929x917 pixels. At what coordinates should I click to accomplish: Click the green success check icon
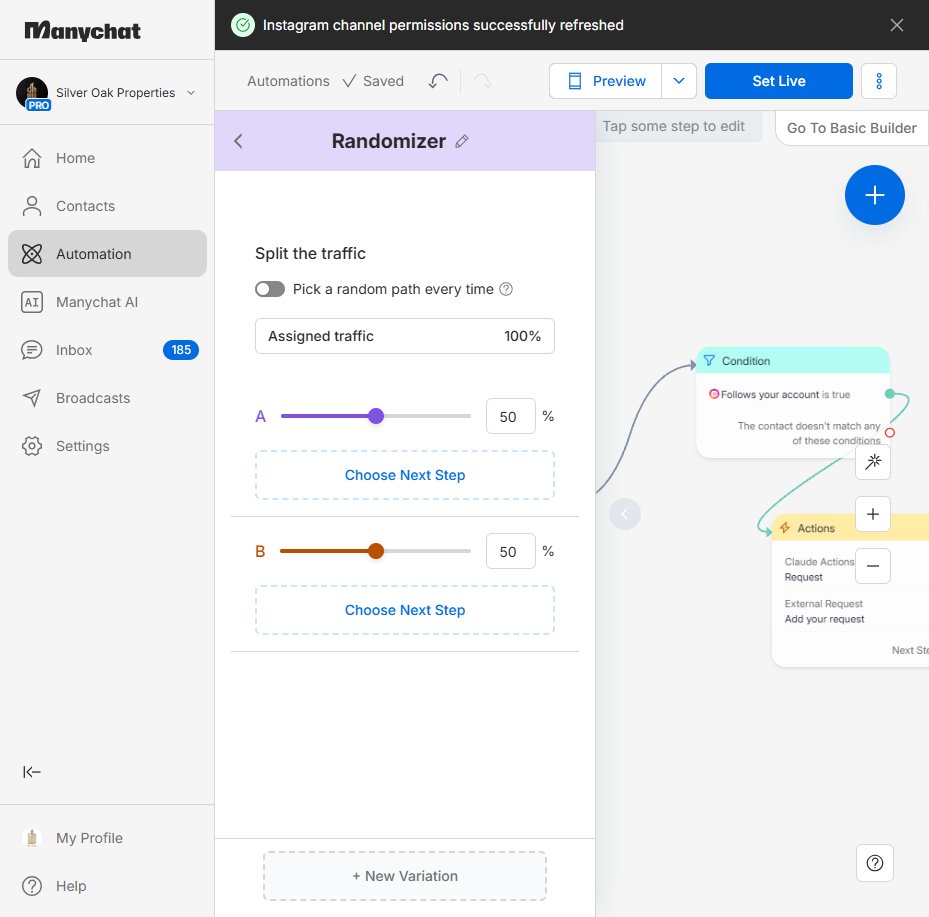click(243, 25)
